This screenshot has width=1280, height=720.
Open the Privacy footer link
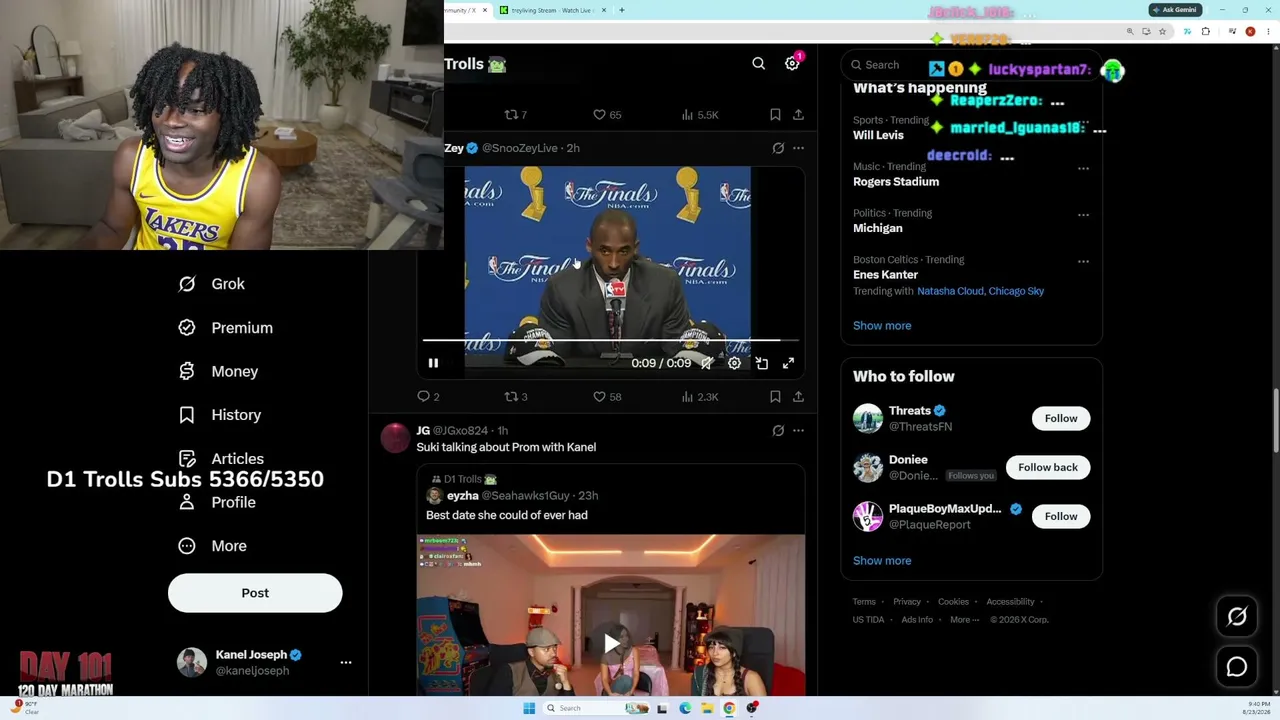[x=907, y=602]
